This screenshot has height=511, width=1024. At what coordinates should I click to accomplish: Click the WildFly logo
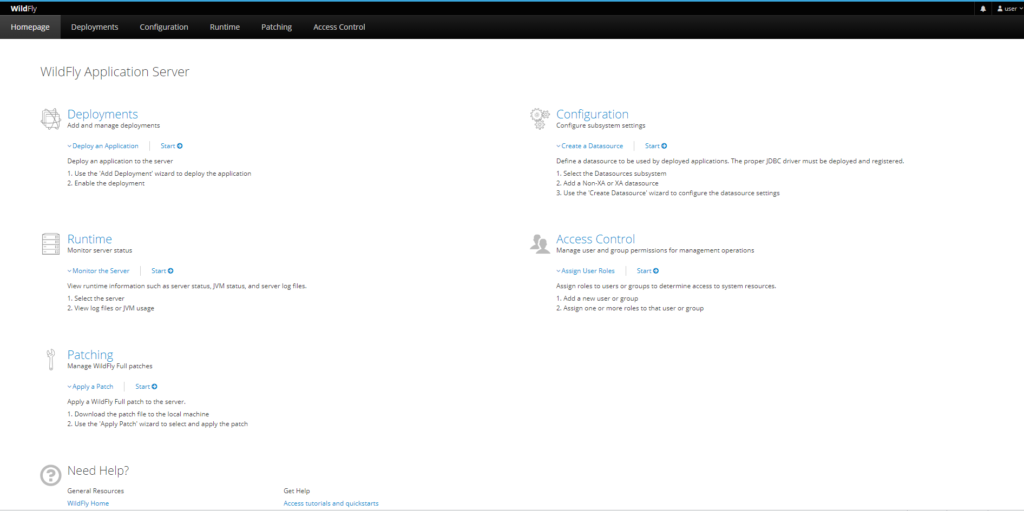pos(23,8)
